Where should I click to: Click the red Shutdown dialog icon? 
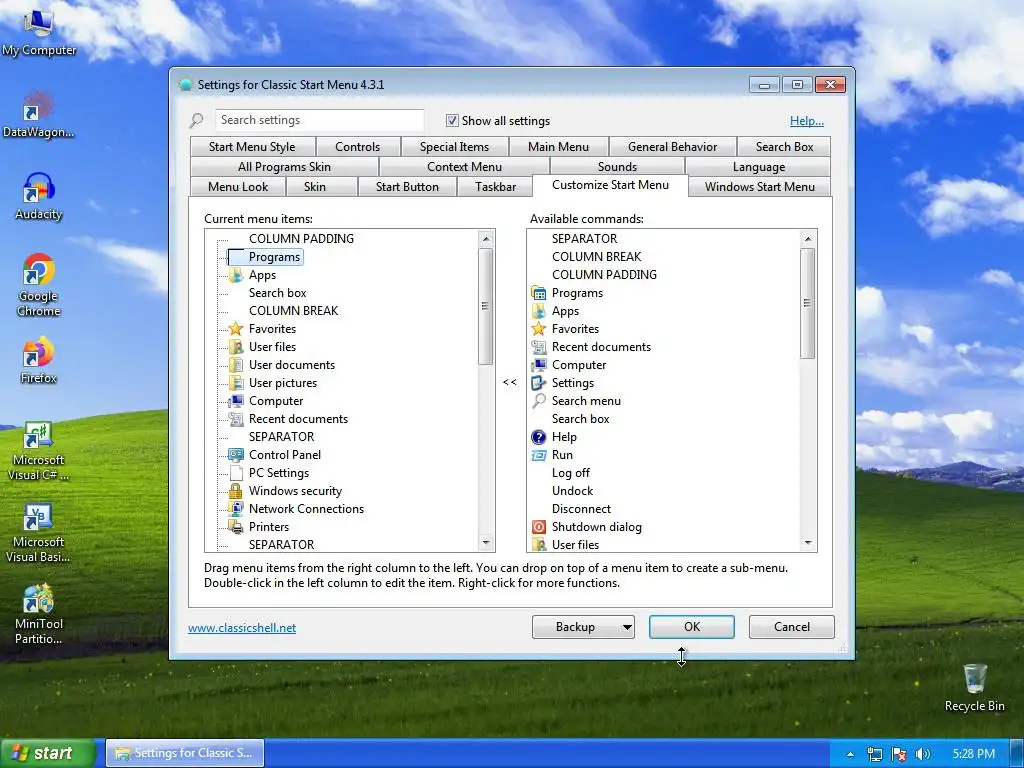tap(539, 526)
